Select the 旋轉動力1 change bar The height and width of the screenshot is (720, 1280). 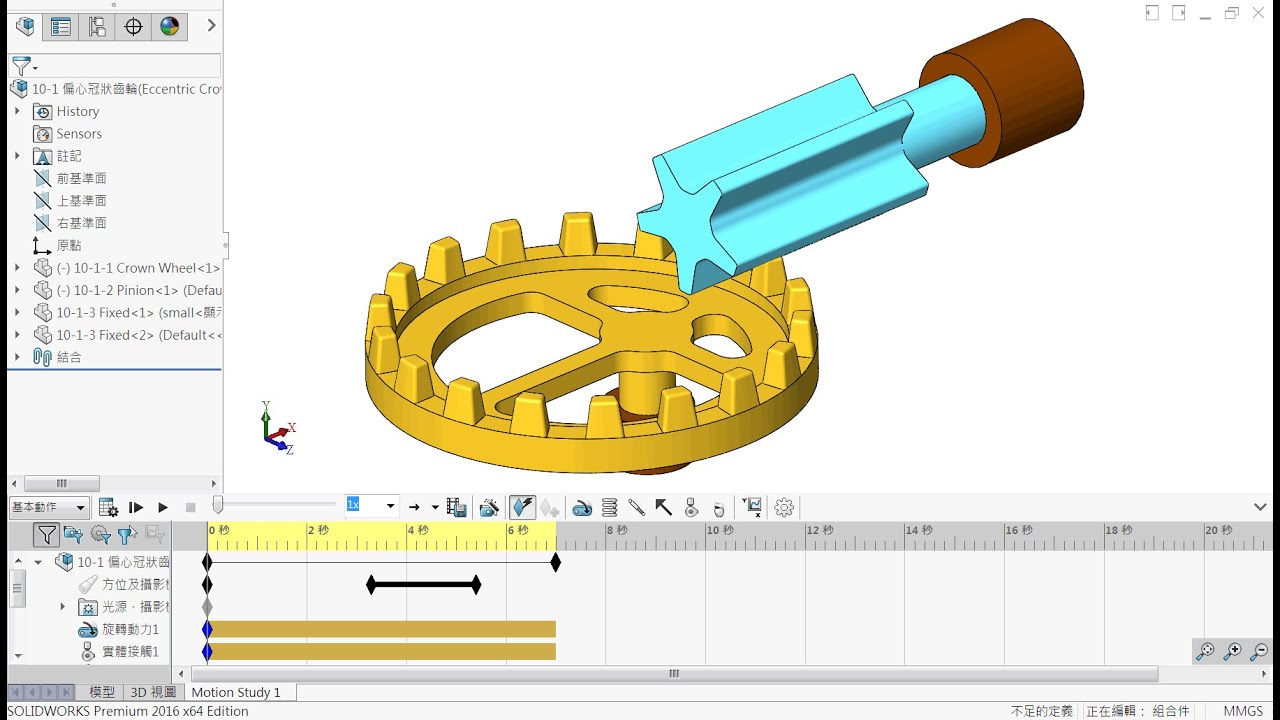pos(382,629)
